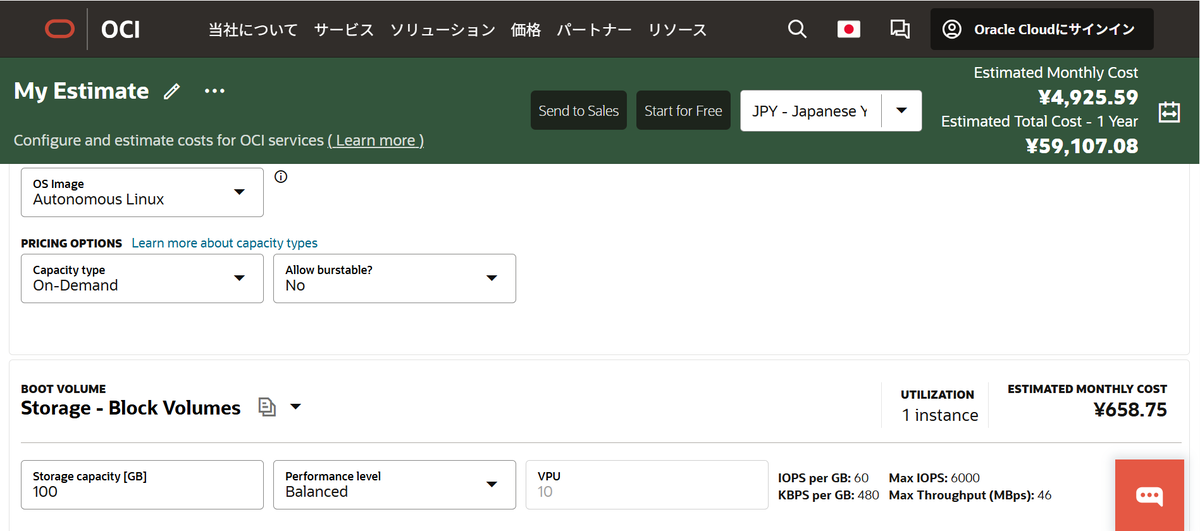Click Send to Sales button
Image resolution: width=1200 pixels, height=531 pixels.
[579, 111]
